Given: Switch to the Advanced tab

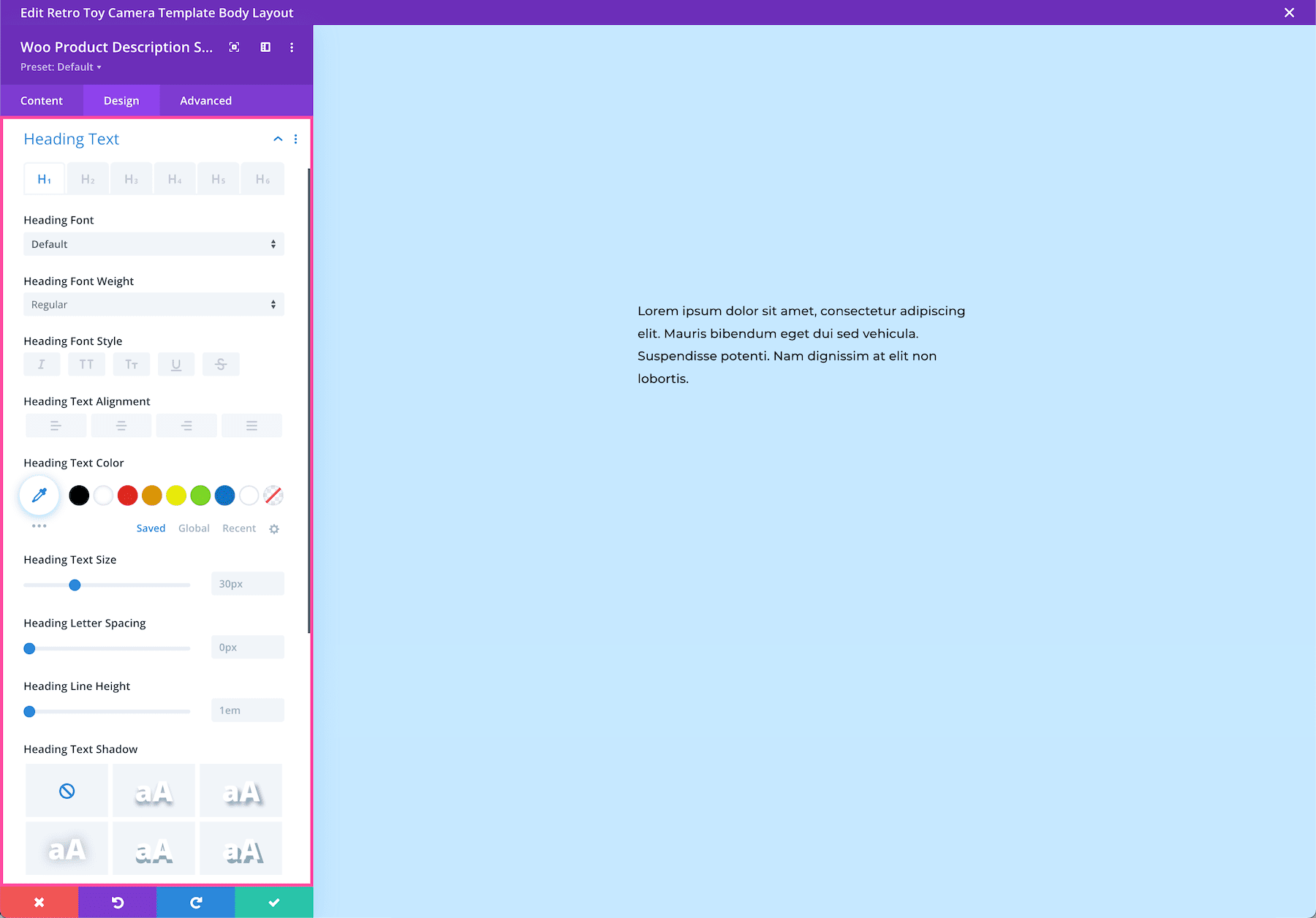Looking at the screenshot, I should pyautogui.click(x=205, y=100).
